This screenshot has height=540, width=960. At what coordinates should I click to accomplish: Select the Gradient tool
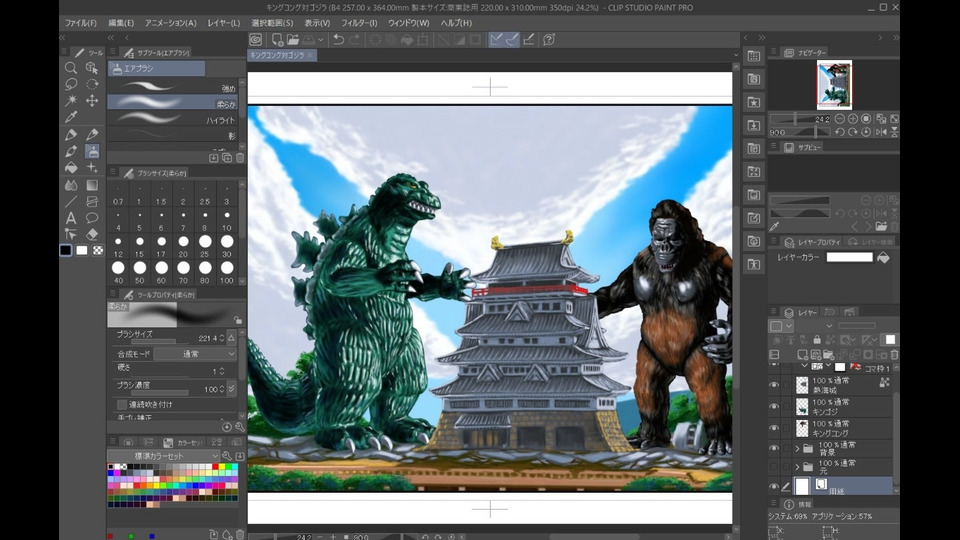[92, 184]
